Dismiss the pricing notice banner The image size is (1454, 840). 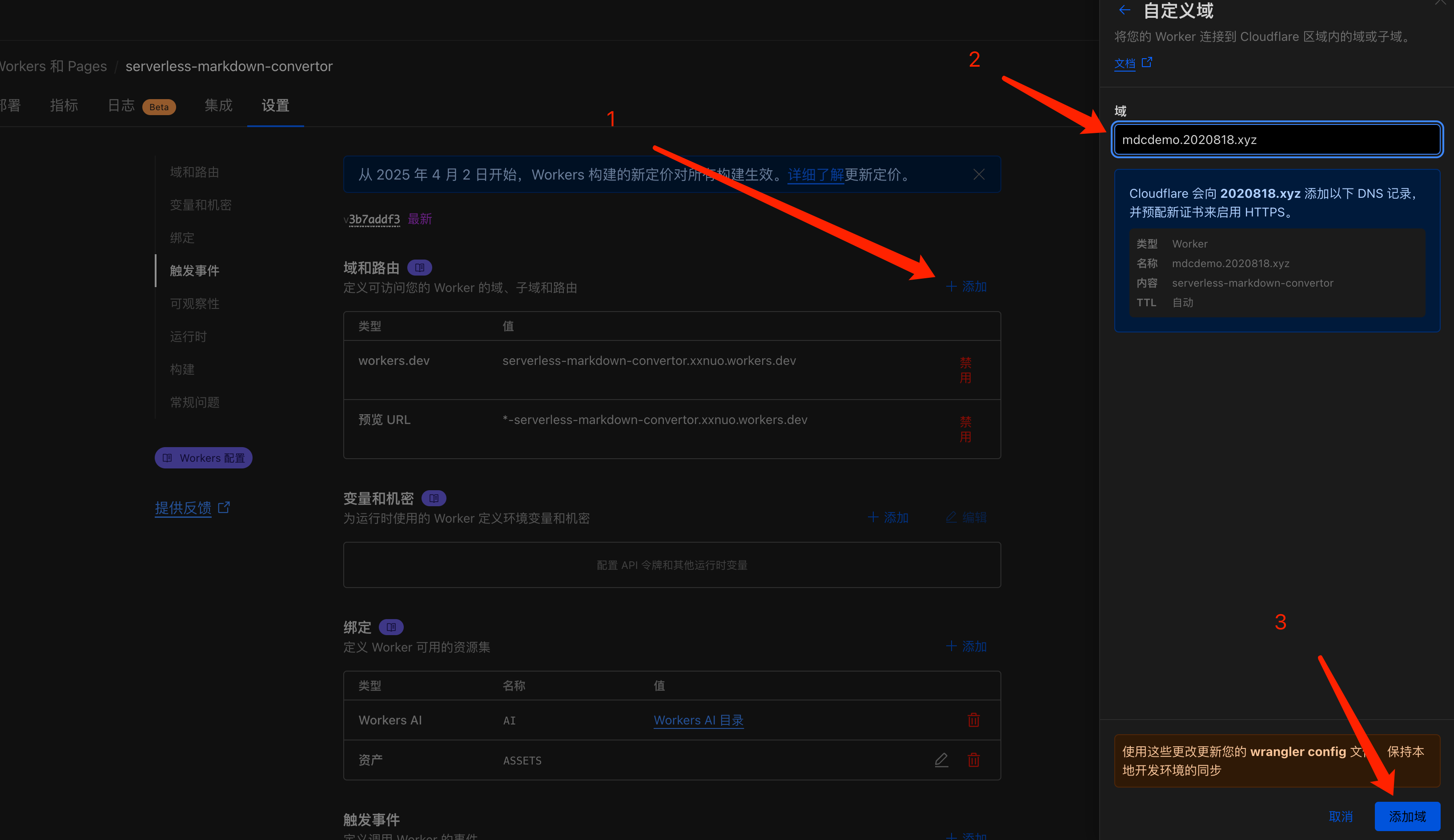click(x=979, y=174)
